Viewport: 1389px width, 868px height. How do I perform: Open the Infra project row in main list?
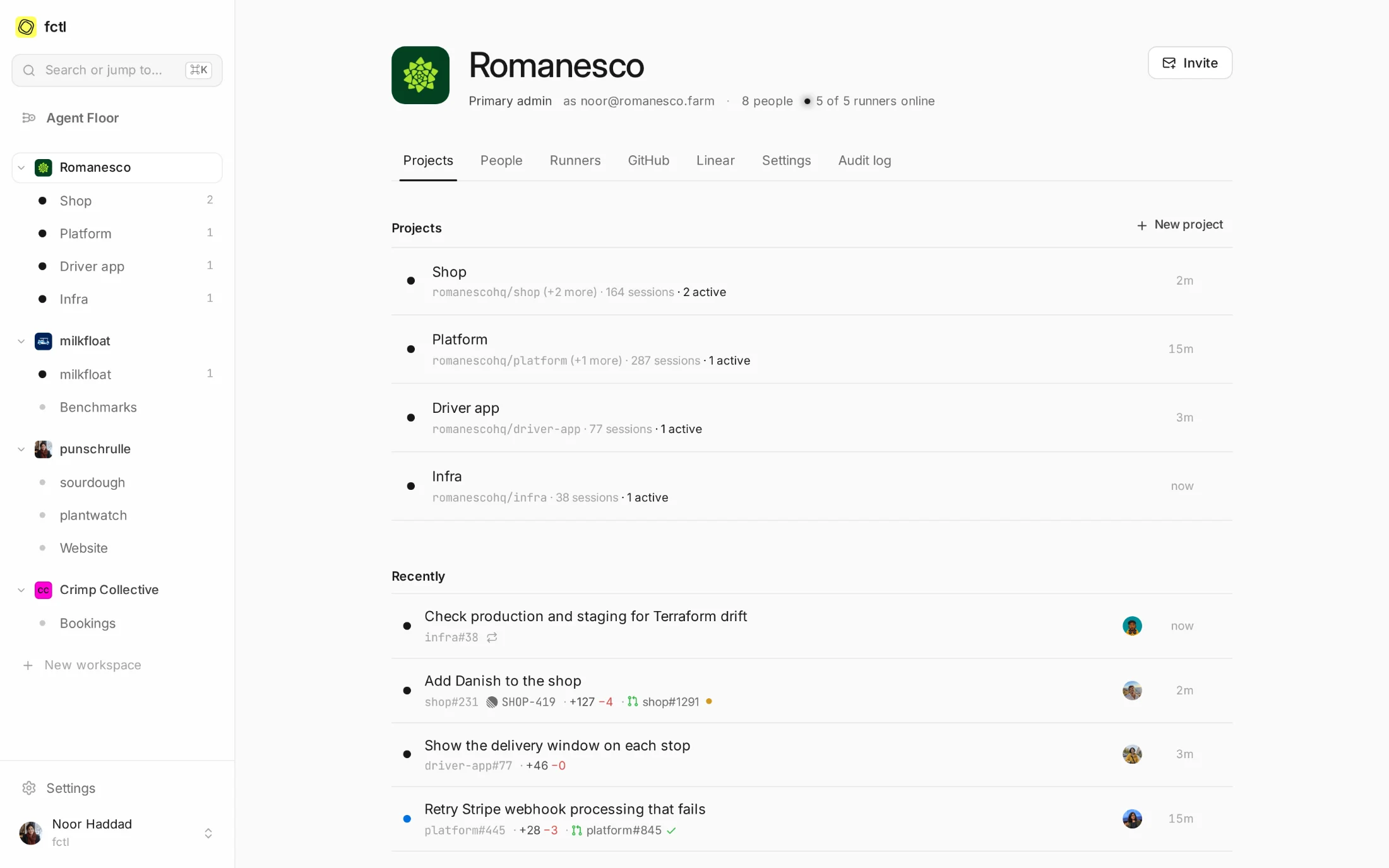pos(811,486)
